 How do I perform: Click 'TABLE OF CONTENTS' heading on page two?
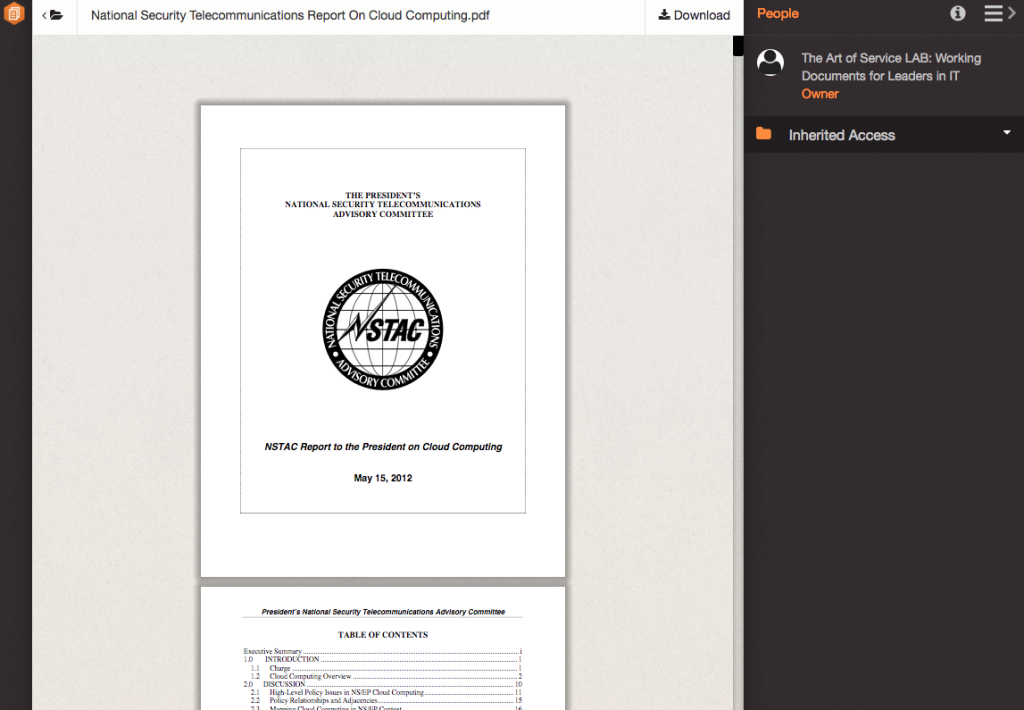point(383,635)
